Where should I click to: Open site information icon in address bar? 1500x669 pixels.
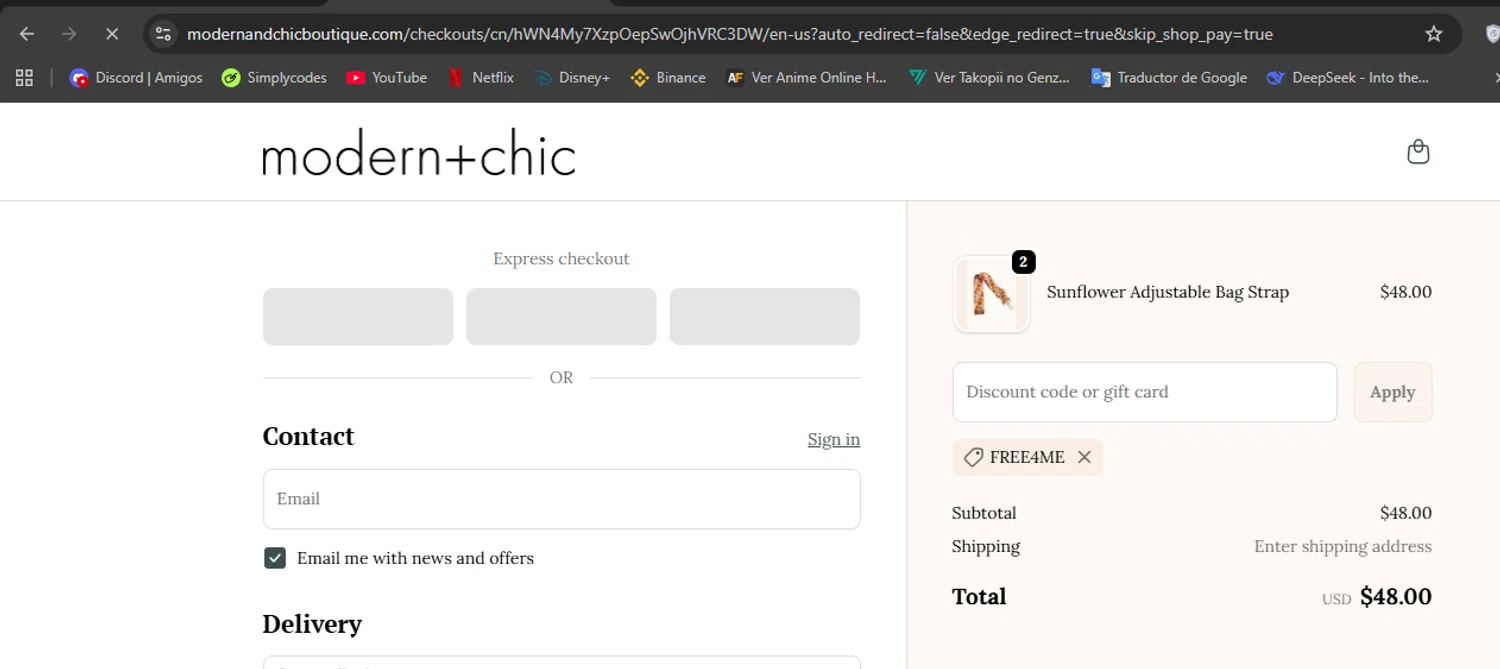163,34
